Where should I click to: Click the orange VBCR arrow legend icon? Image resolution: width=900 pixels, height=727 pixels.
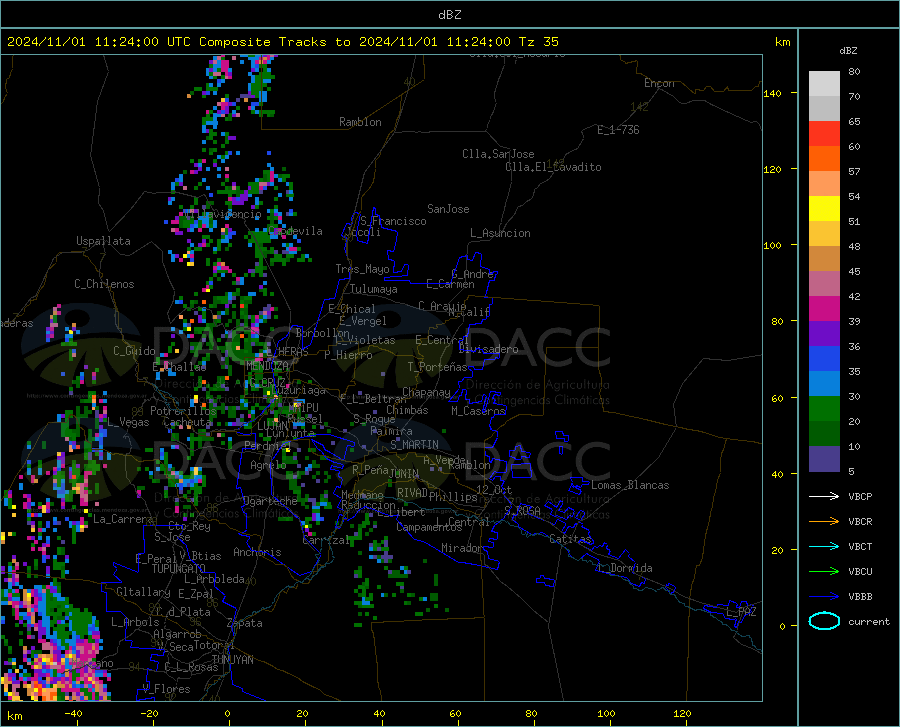824,522
